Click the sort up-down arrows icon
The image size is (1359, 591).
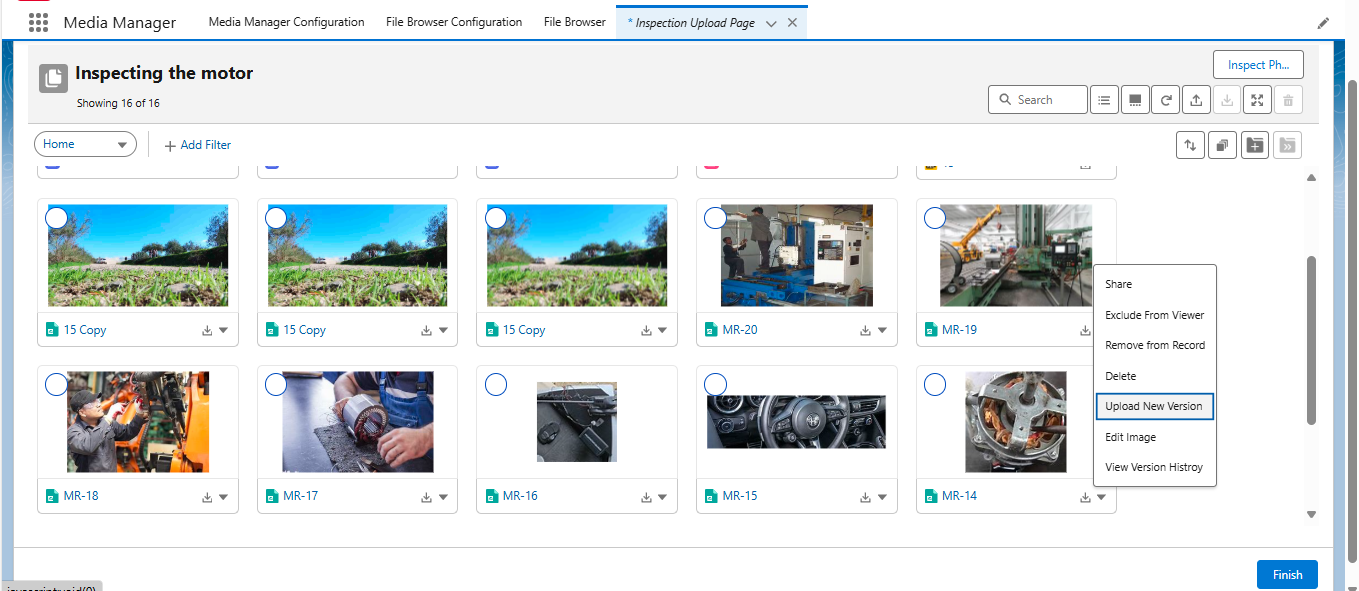click(x=1190, y=145)
